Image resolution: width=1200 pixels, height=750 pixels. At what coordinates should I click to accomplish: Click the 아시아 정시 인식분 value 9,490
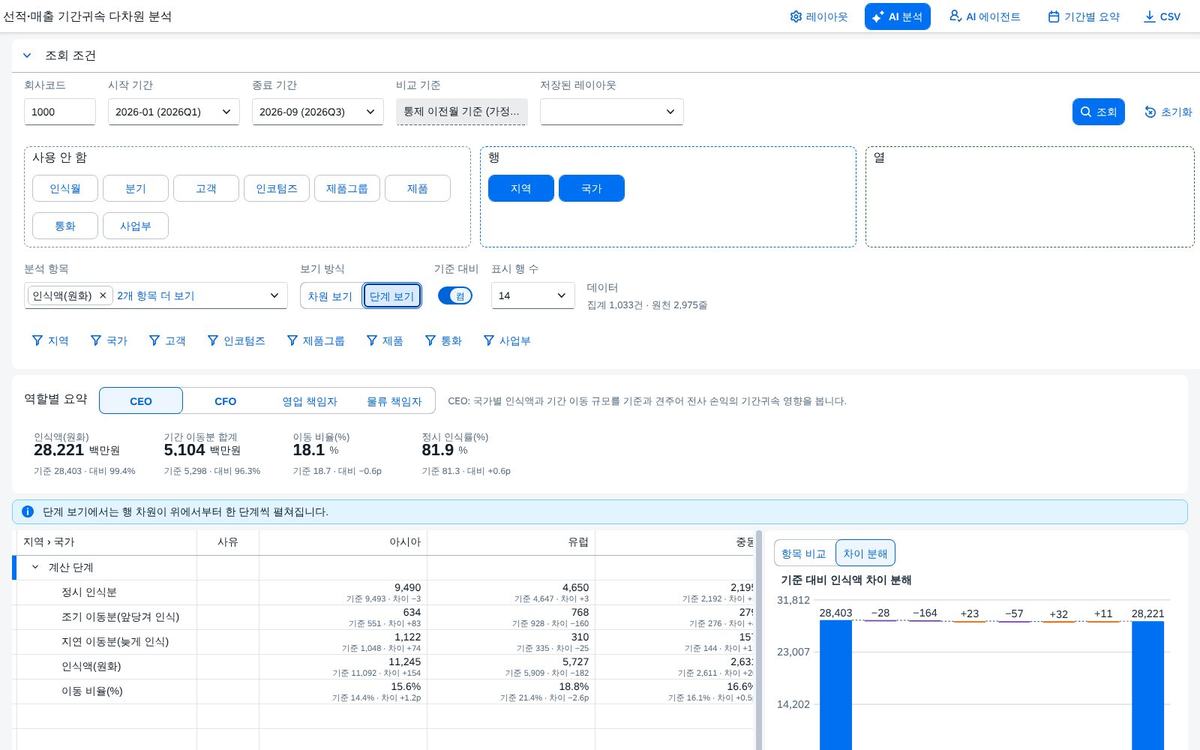point(407,587)
